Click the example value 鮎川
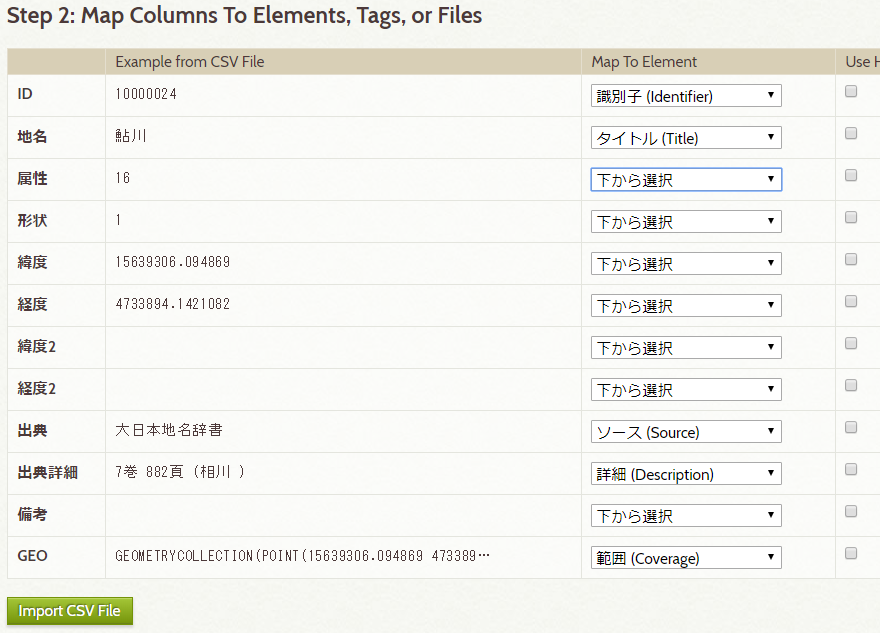 click(x=131, y=136)
